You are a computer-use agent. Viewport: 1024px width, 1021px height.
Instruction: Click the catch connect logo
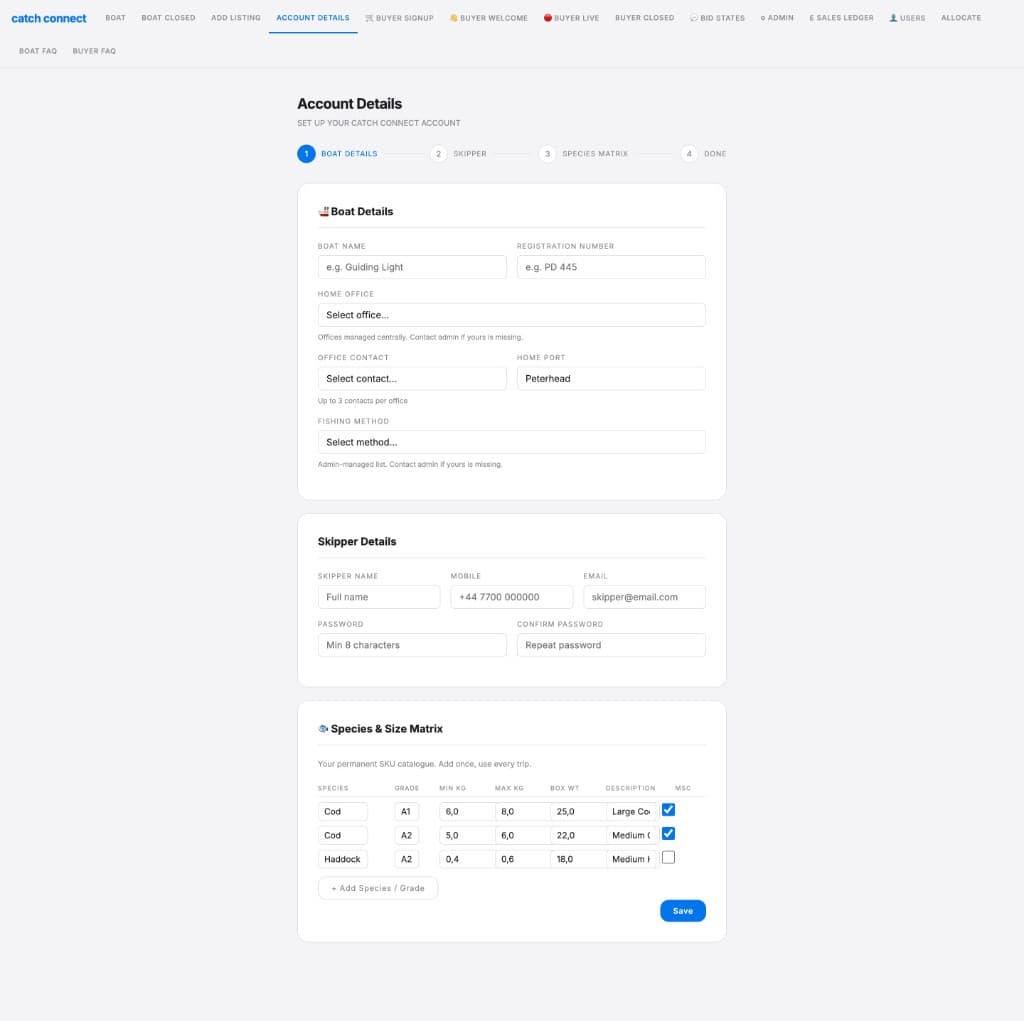click(48, 17)
